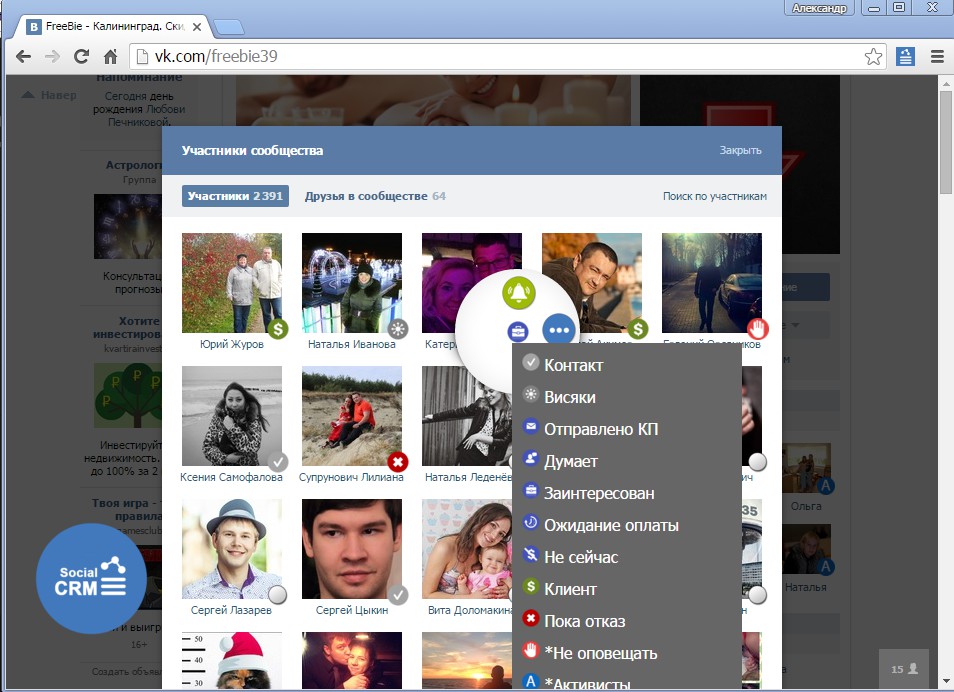Click the browser home icon
The height and width of the screenshot is (692, 954).
tap(110, 57)
